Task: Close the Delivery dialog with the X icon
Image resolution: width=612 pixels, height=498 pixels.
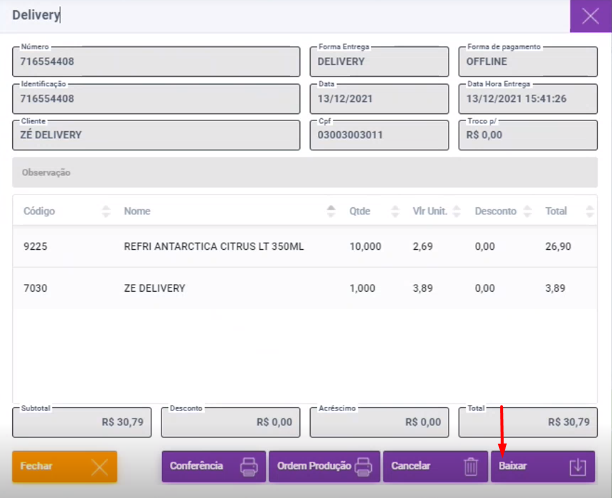Action: point(590,16)
